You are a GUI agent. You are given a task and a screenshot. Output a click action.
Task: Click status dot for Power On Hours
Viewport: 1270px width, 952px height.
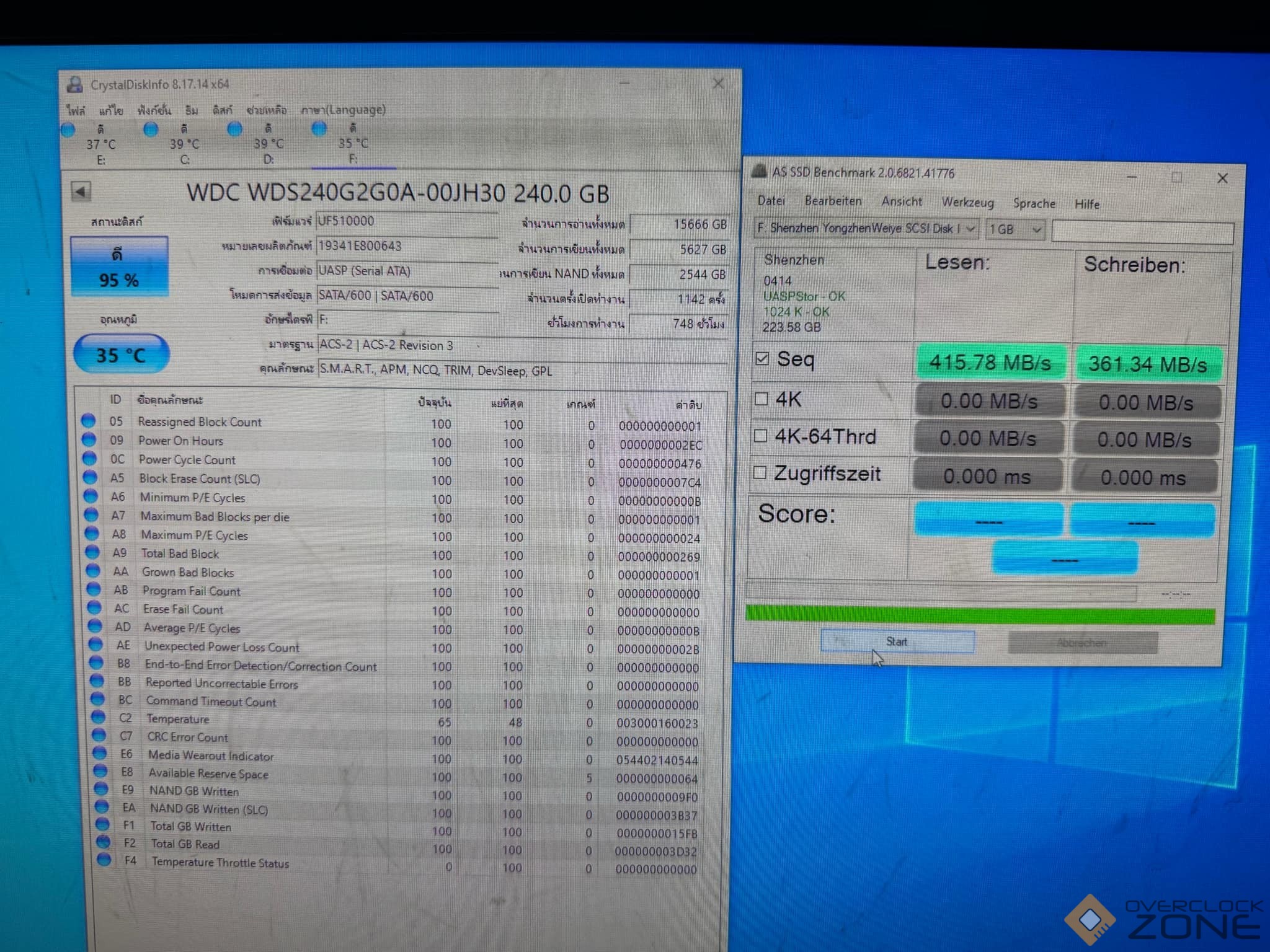89,440
